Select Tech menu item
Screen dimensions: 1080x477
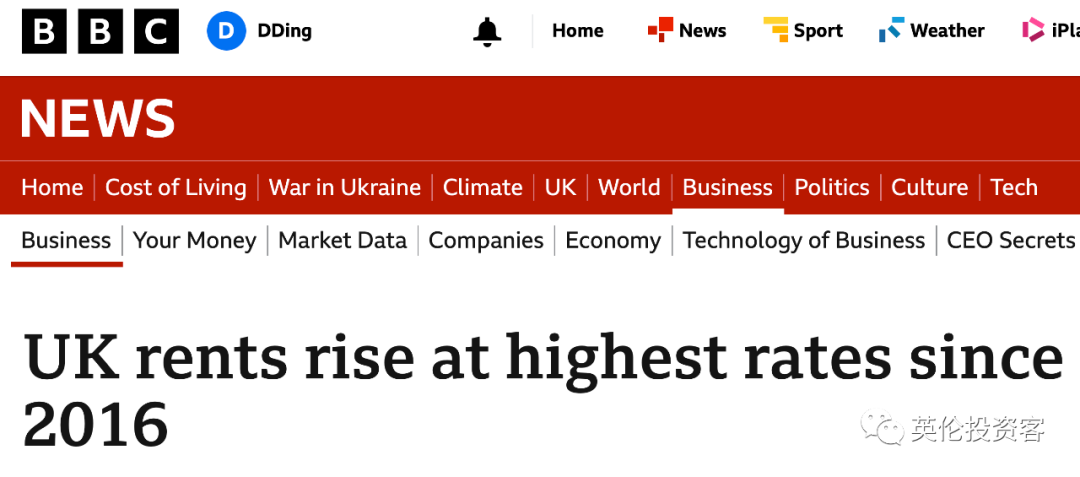click(x=1014, y=187)
